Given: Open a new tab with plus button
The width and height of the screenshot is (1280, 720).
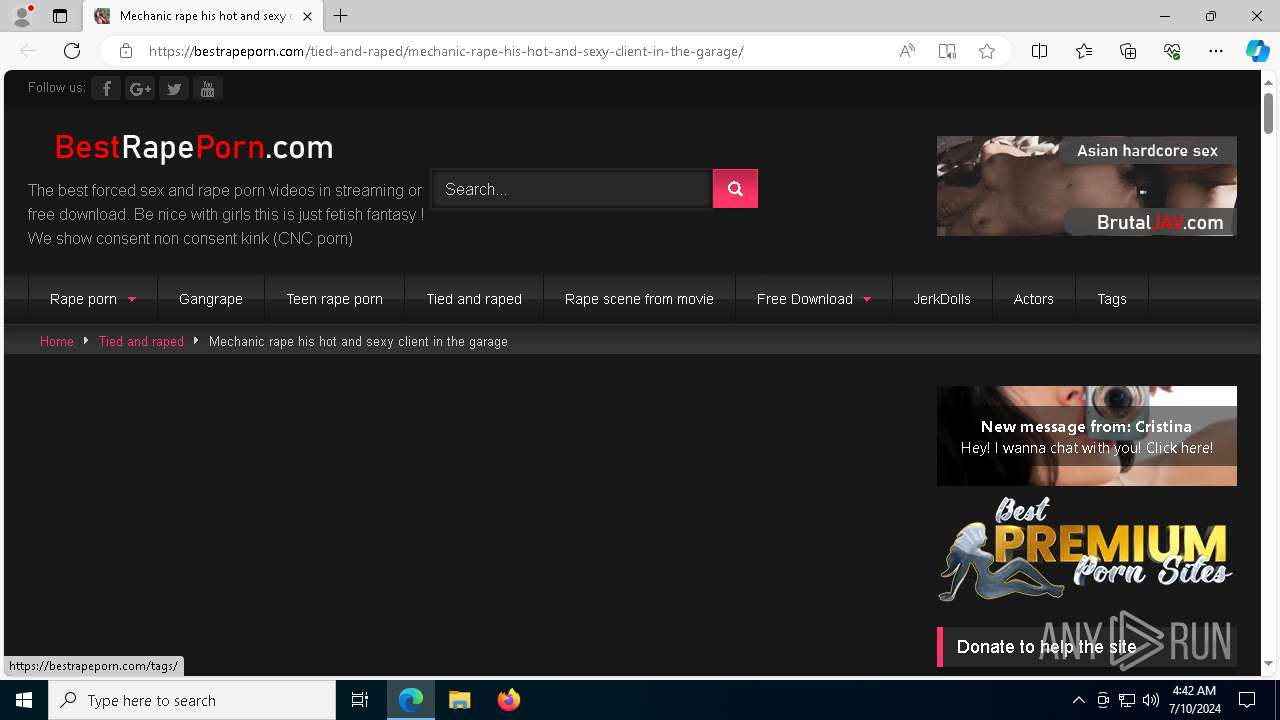Looking at the screenshot, I should 341,16.
